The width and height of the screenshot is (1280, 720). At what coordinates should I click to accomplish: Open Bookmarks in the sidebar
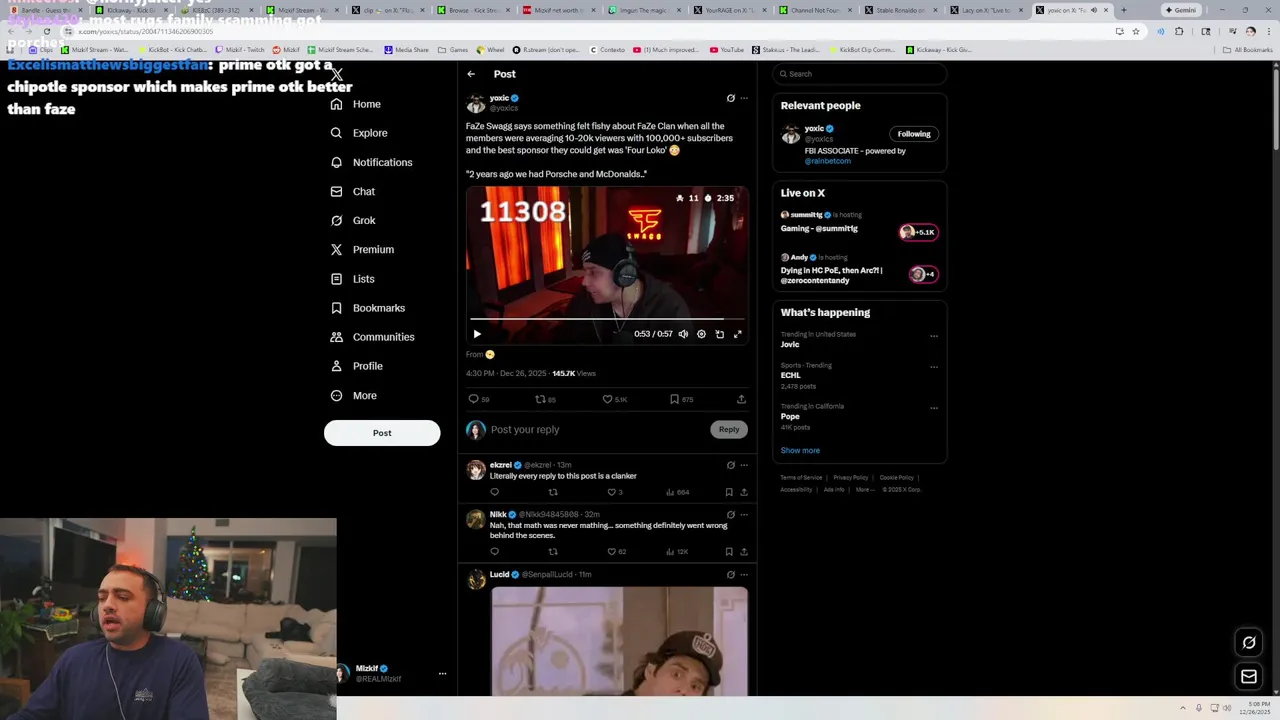(x=368, y=308)
